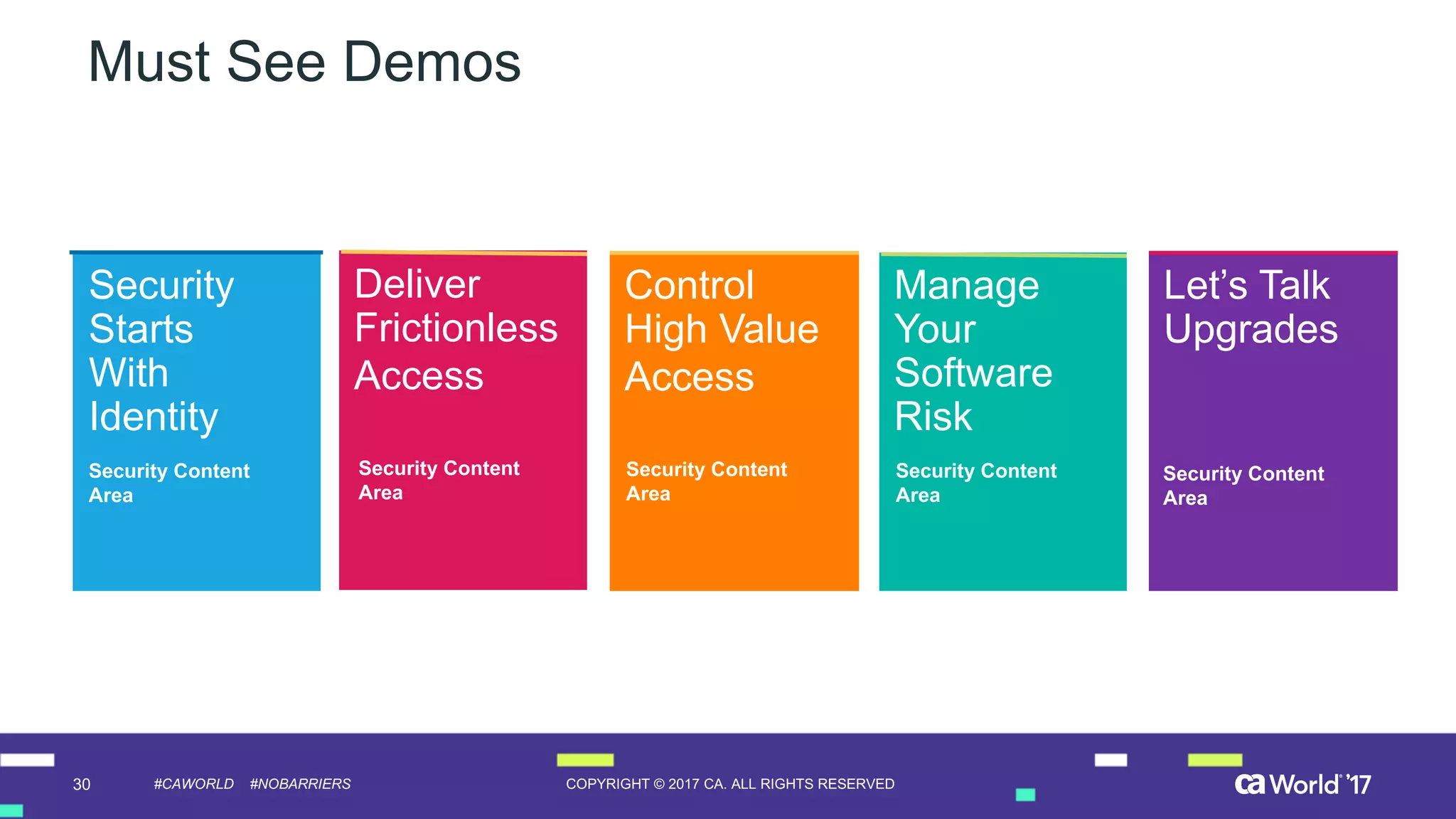The height and width of the screenshot is (819, 1456).
Task: Click 'Security Content Area' in the blue card
Action: 169,483
